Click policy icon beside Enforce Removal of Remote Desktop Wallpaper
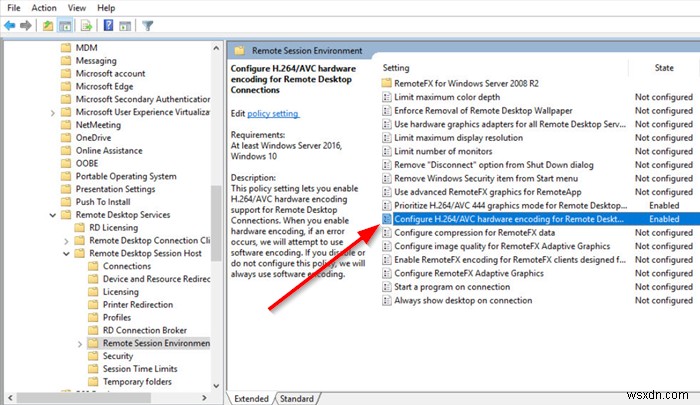 pos(387,110)
